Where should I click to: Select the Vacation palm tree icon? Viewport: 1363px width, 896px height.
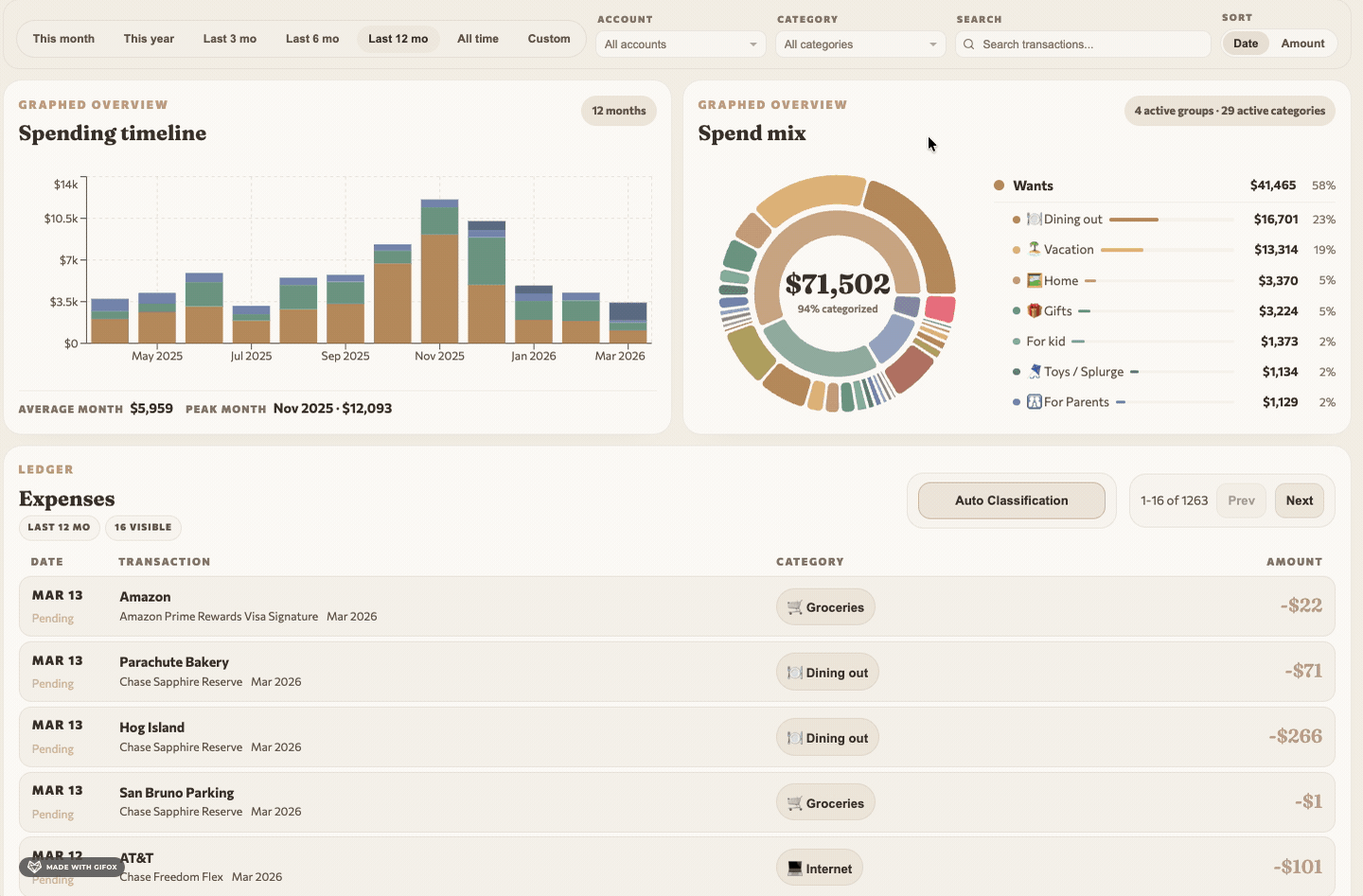click(x=1035, y=249)
